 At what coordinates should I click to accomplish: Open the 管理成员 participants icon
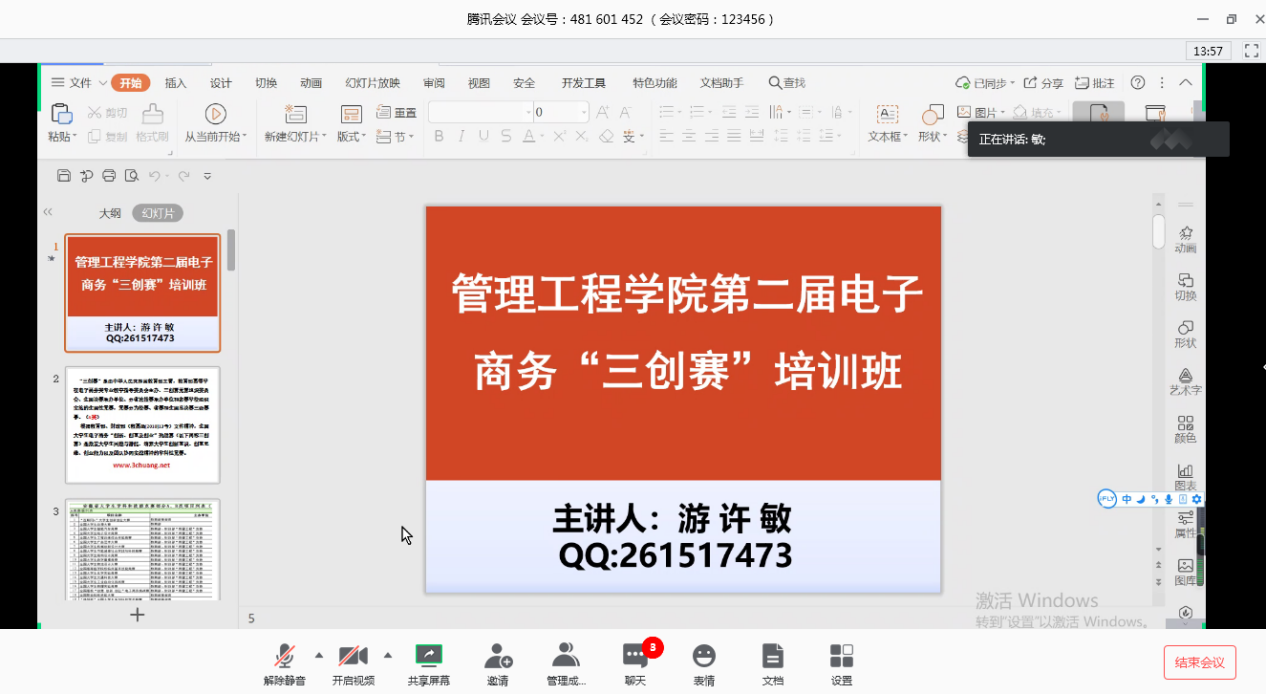tap(566, 656)
